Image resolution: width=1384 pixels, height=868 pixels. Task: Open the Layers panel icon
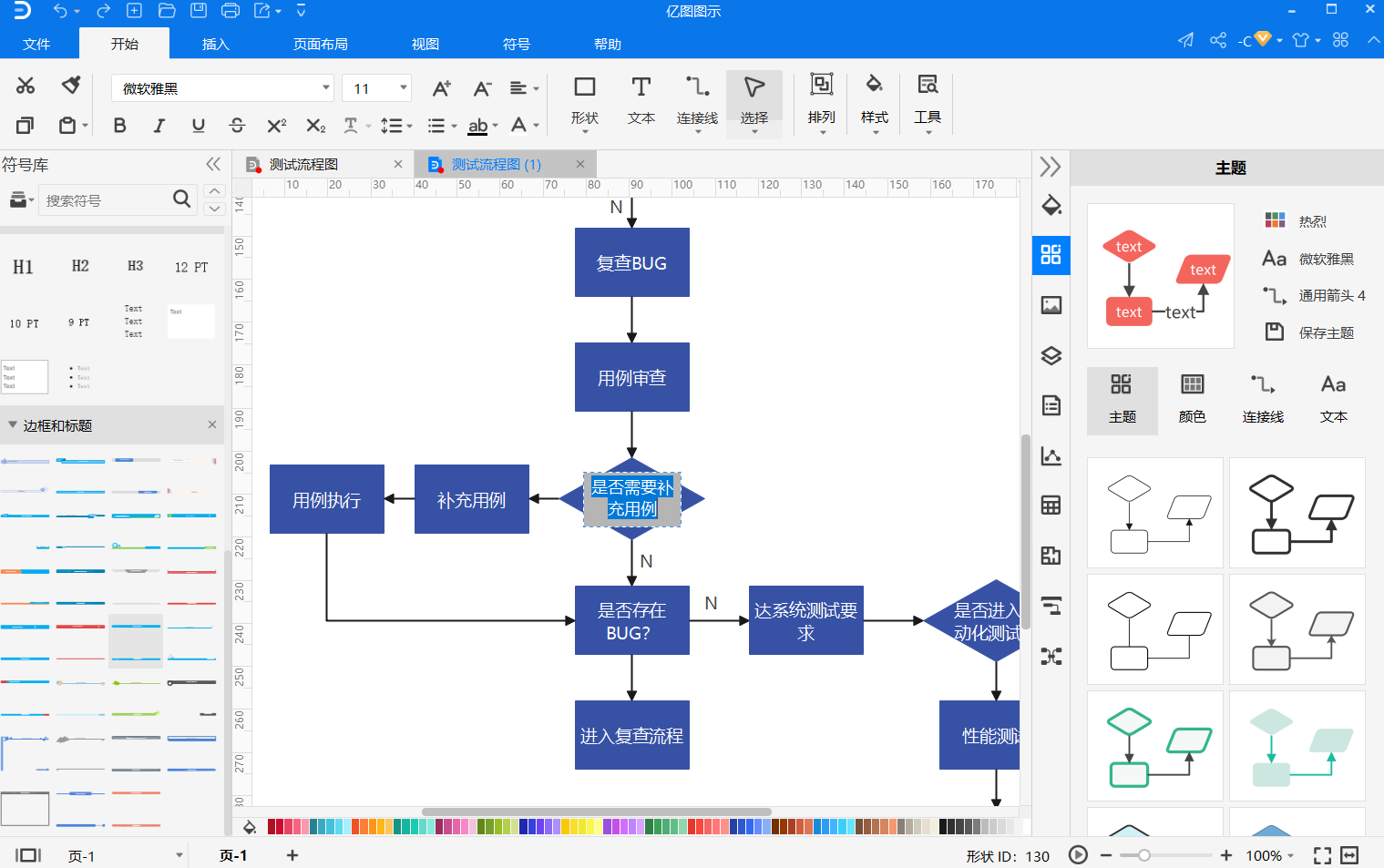coord(1051,355)
